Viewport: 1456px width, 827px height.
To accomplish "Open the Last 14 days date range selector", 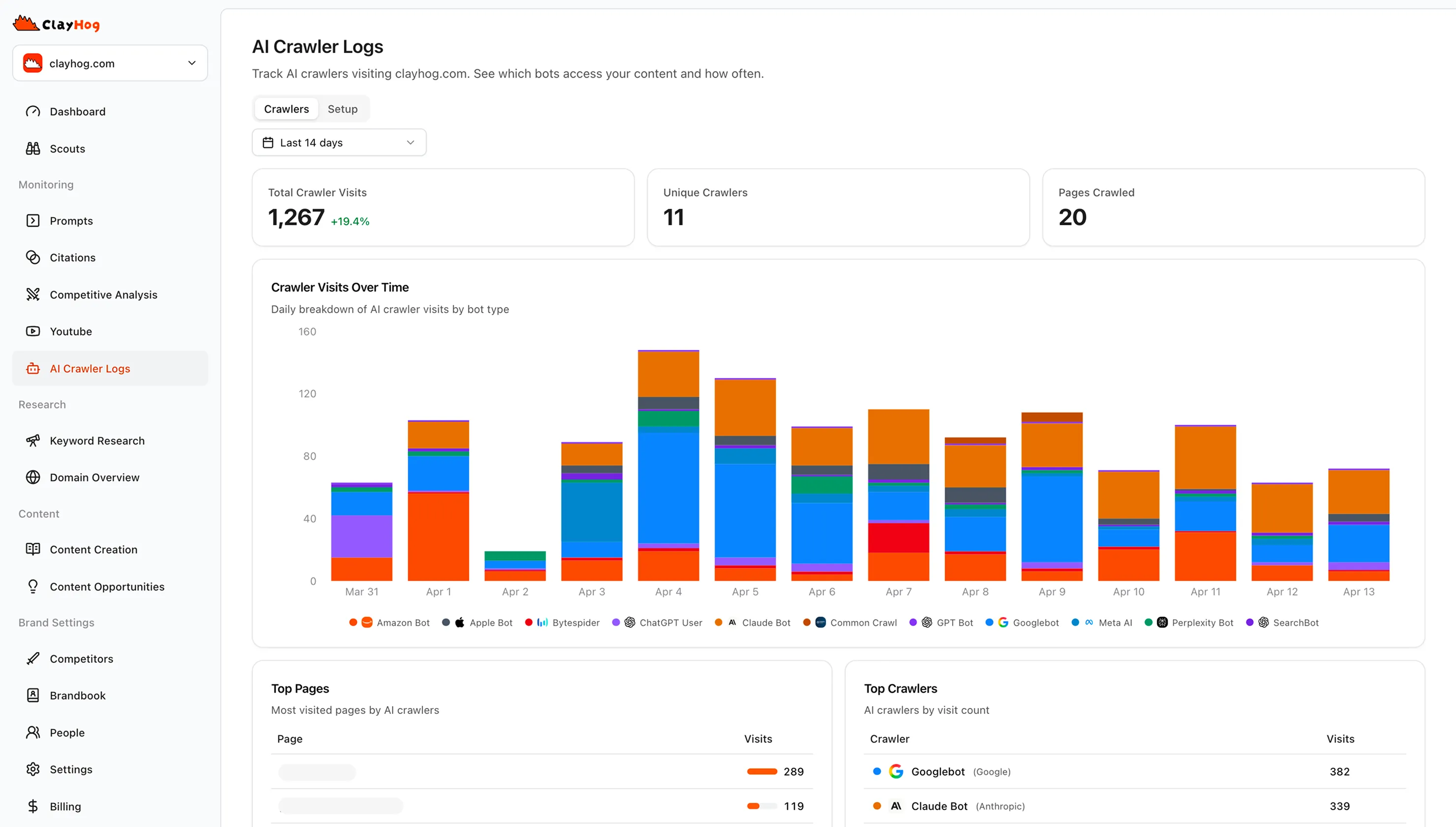I will (339, 142).
